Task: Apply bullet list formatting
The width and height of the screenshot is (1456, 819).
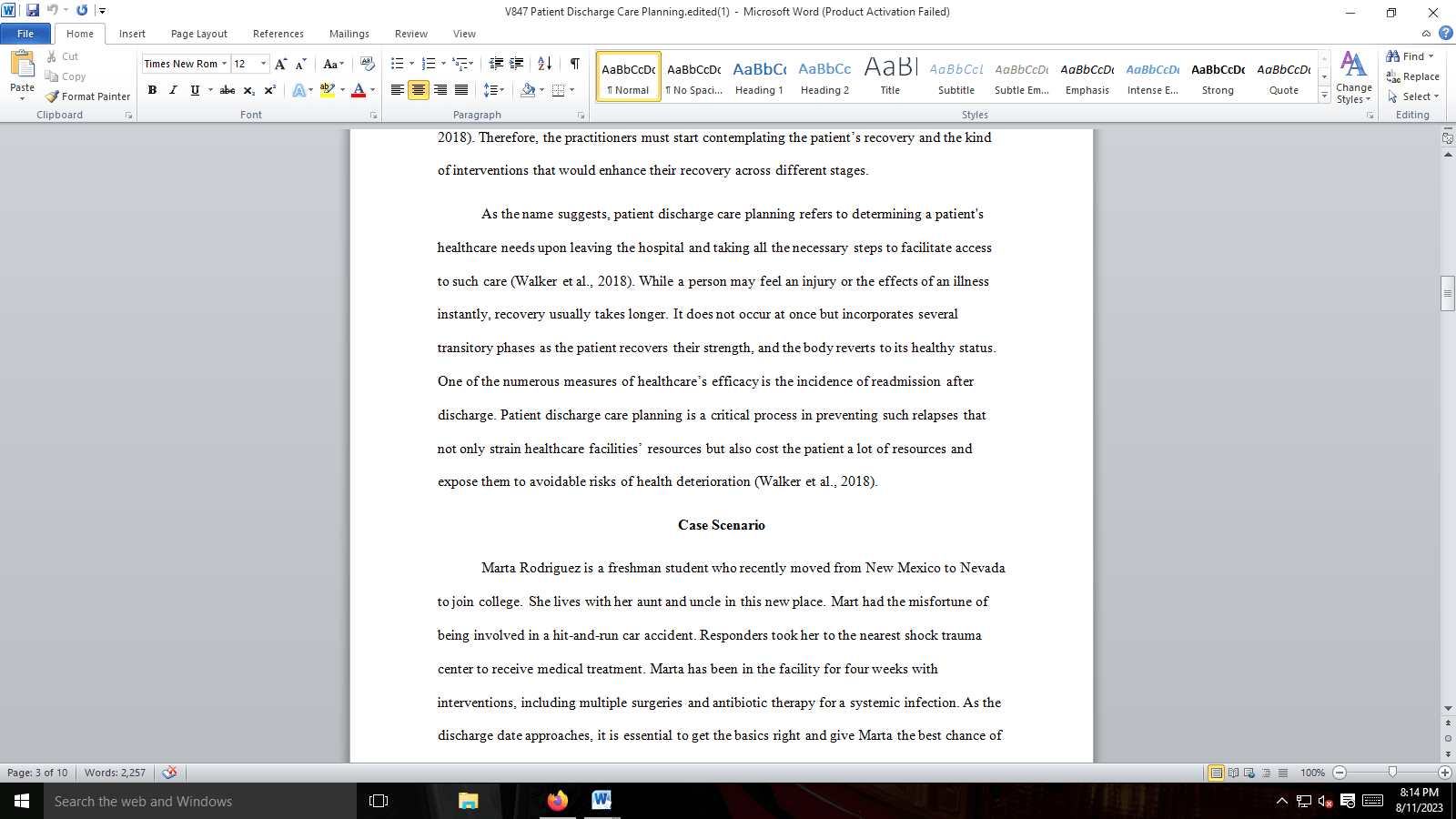Action: [397, 64]
